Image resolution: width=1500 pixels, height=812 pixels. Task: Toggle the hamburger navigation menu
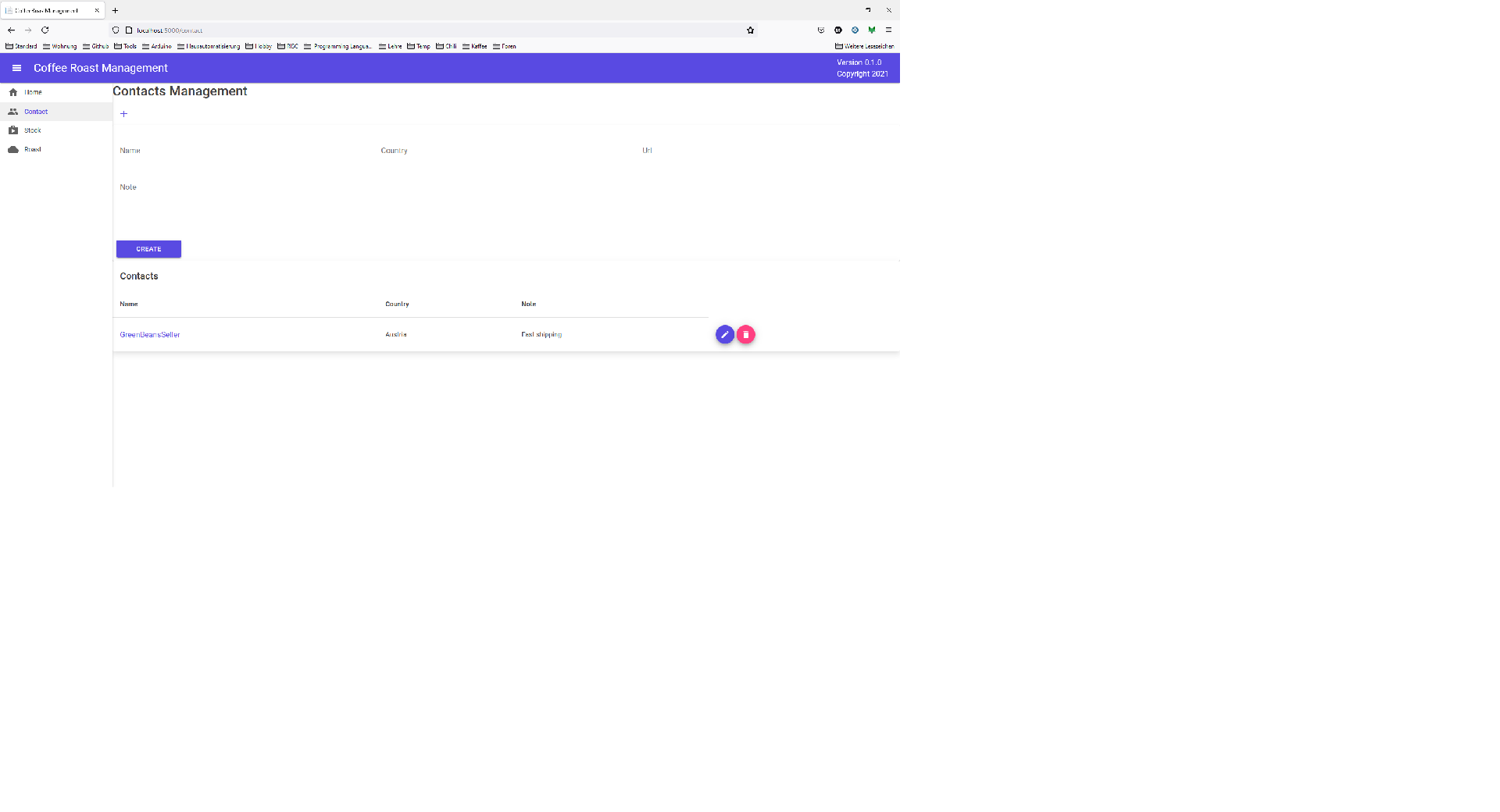[x=16, y=68]
